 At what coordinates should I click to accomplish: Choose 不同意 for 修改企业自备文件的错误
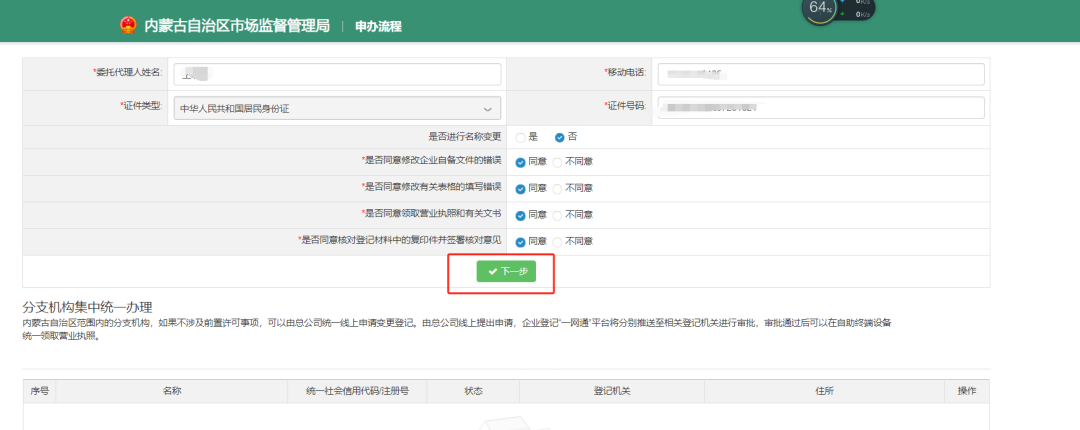557,163
